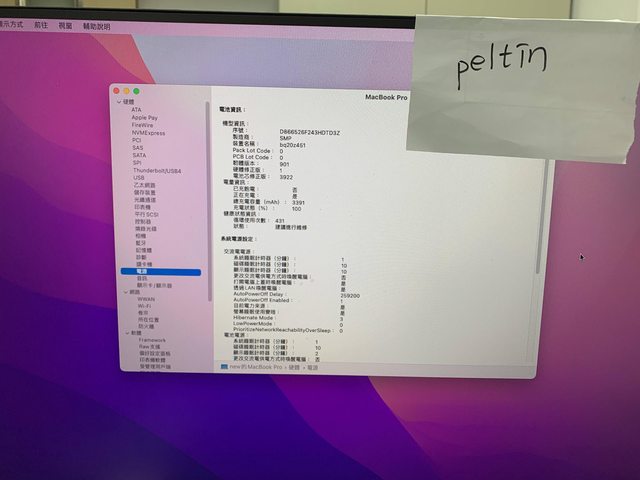Open 音訊 audio entry
640x480 pixels.
(x=142, y=279)
